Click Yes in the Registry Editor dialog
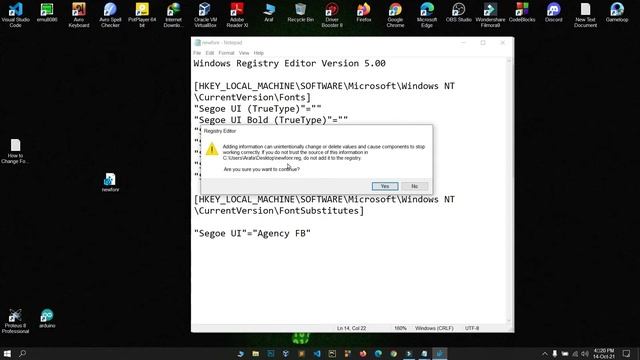This screenshot has width=640, height=360. [x=385, y=186]
